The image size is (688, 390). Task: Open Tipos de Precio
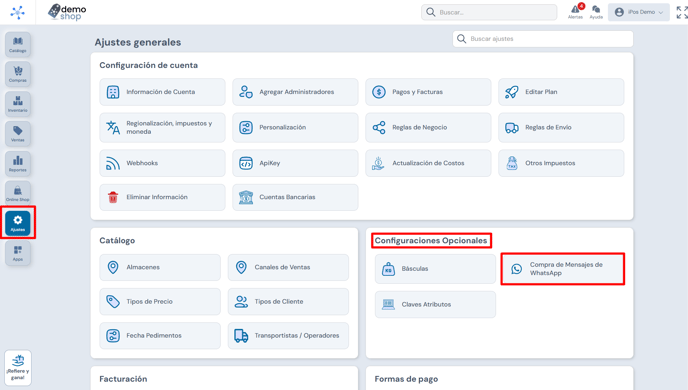click(160, 301)
